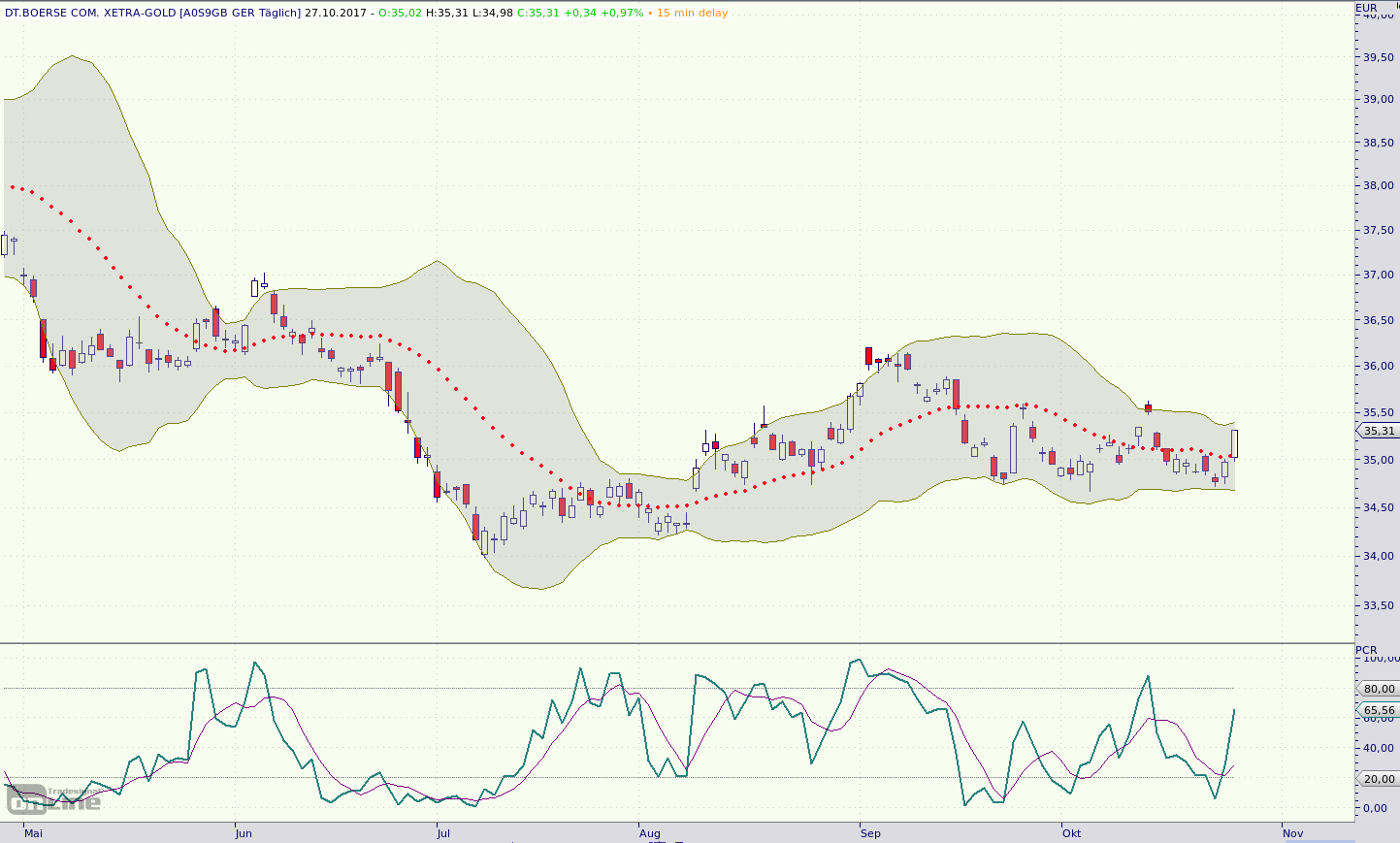Screen dimensions: 1400x843
Task: Click the PCR indicator label
Action: 1366,650
